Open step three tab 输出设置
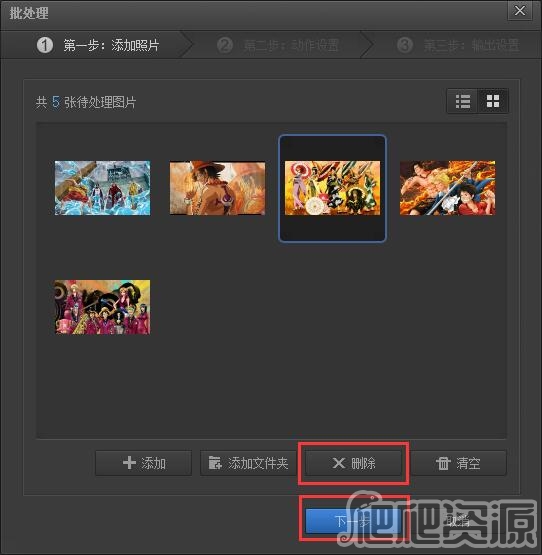This screenshot has width=542, height=555. pyautogui.click(x=458, y=45)
